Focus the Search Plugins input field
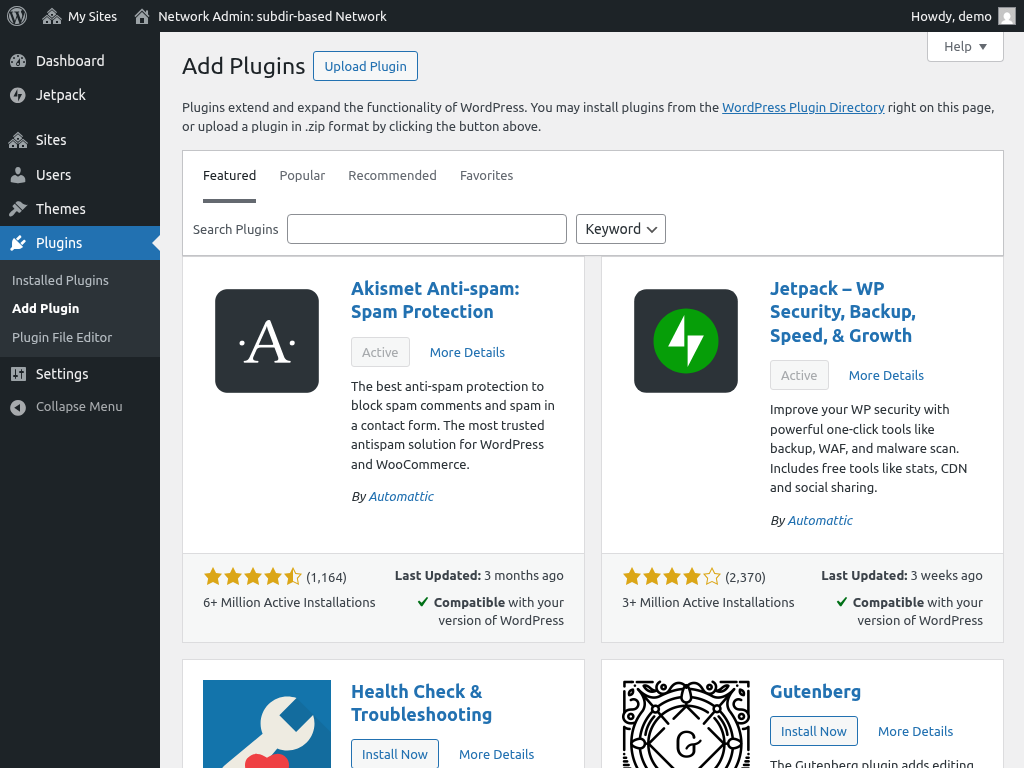Image resolution: width=1024 pixels, height=768 pixels. pos(427,229)
